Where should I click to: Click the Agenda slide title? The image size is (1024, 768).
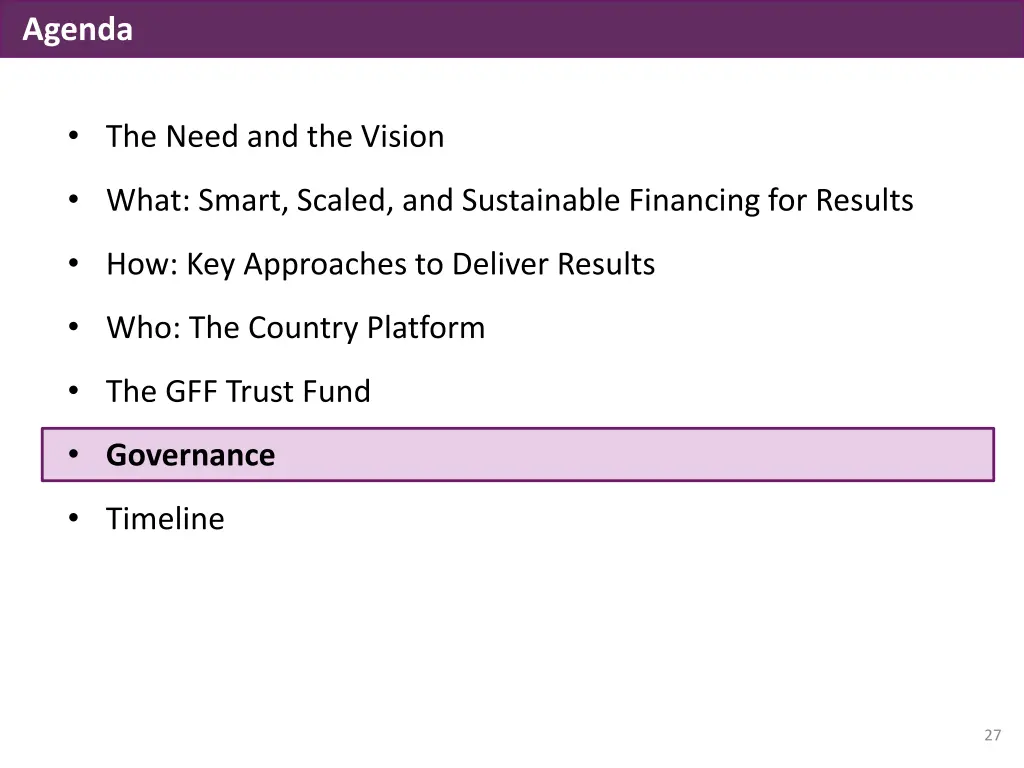tap(78, 29)
